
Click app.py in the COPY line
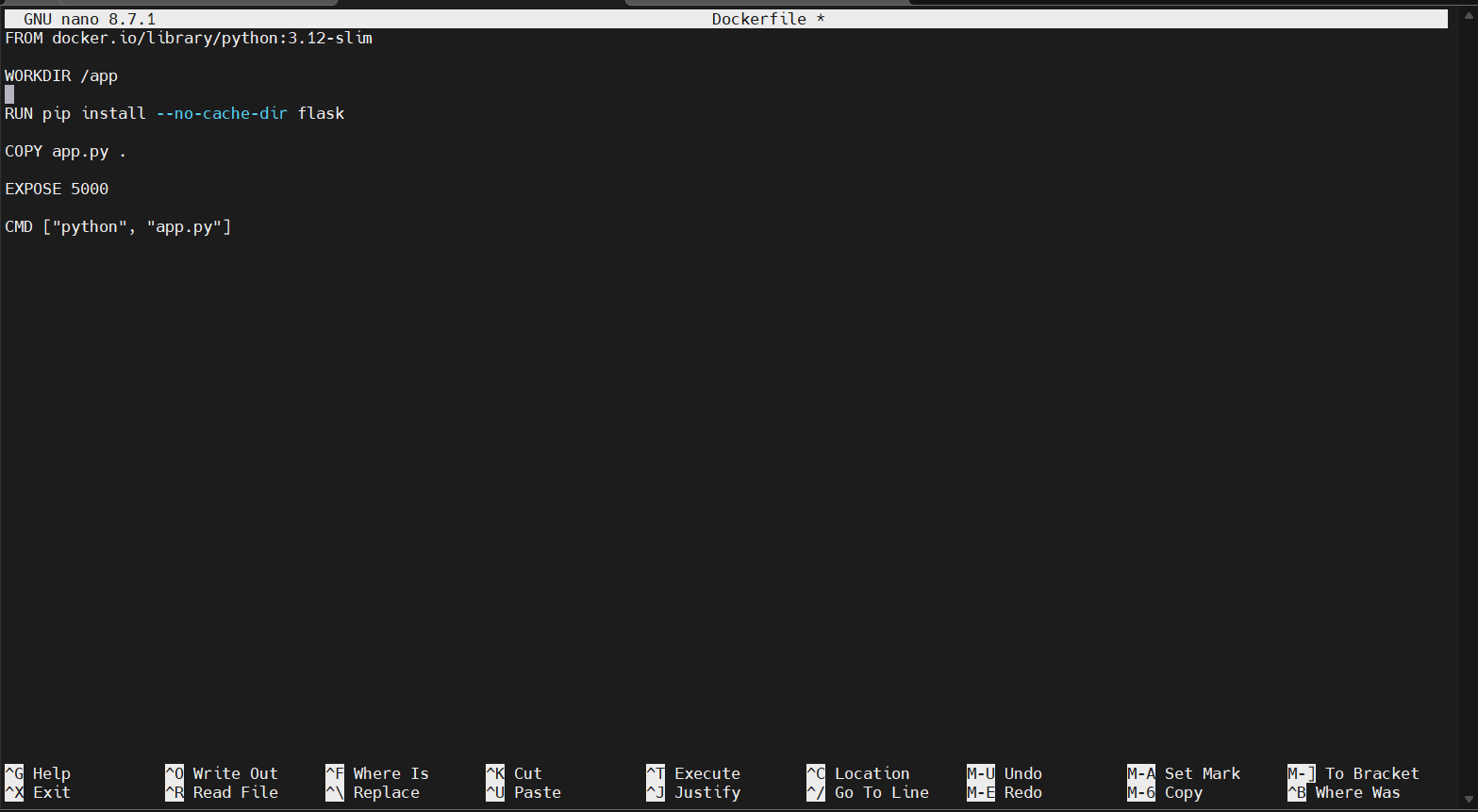pyautogui.click(x=80, y=151)
